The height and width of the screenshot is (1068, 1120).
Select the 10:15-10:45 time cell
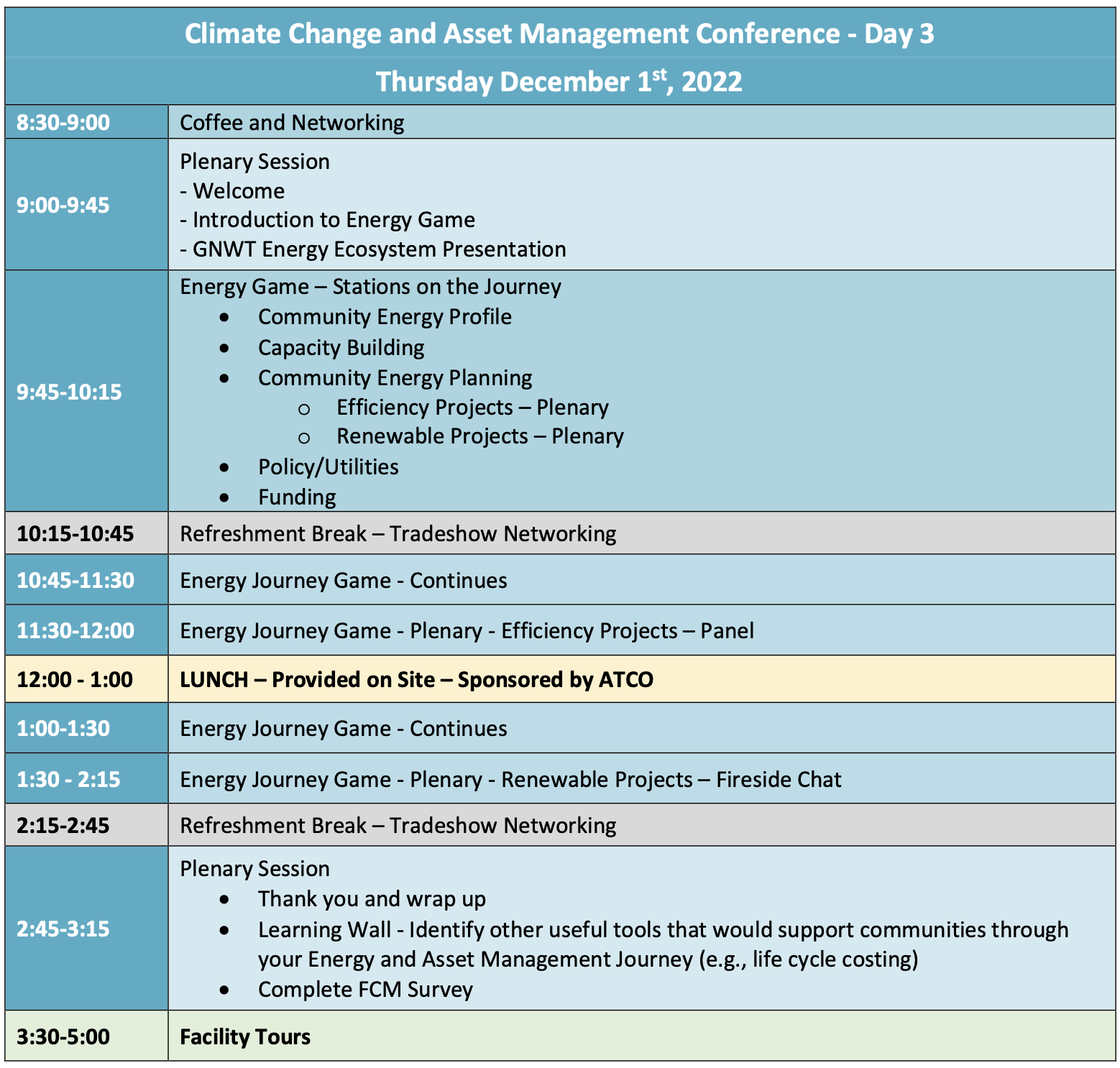tap(75, 534)
